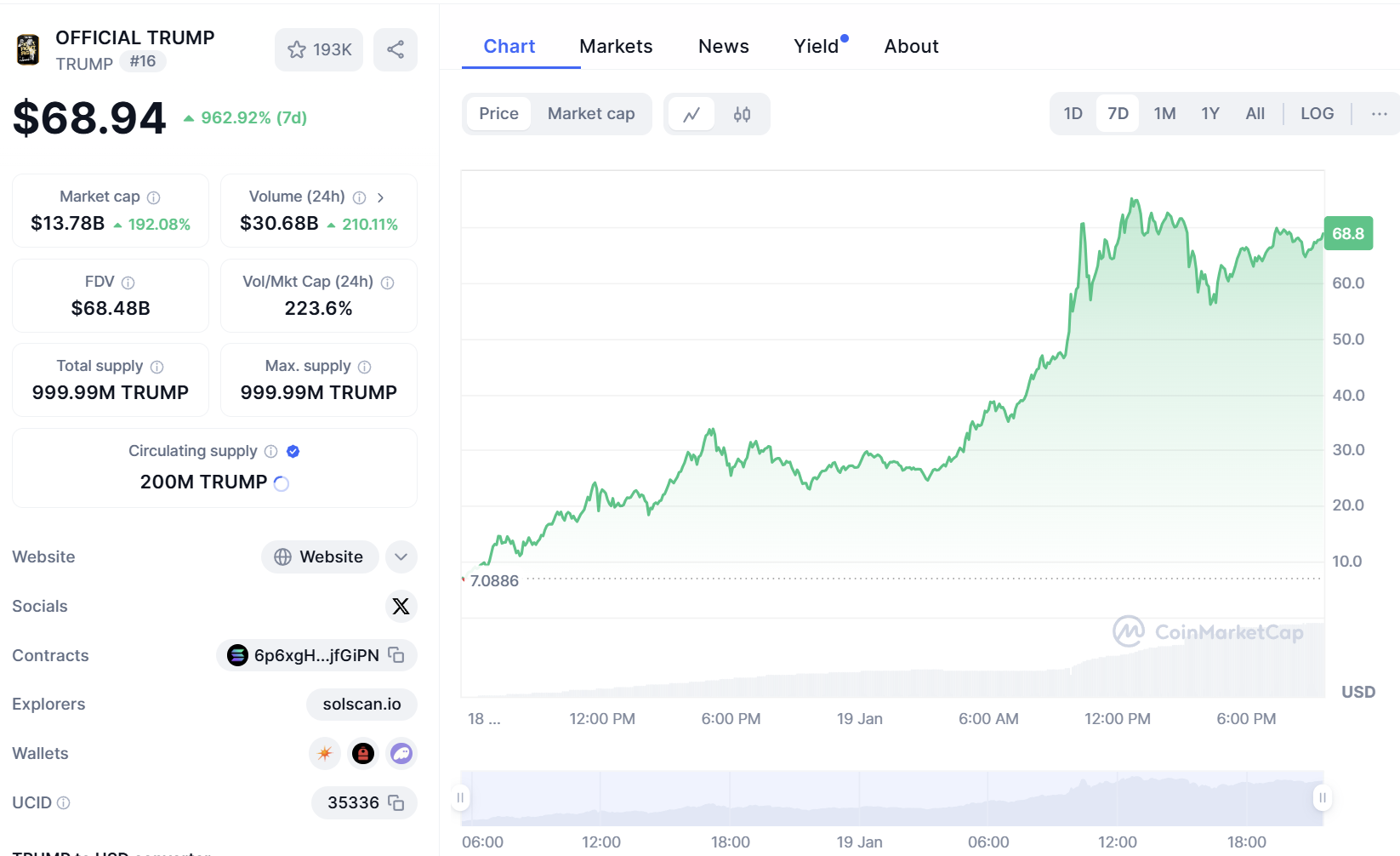Select the 1M time range
1400x856 pixels.
point(1164,113)
